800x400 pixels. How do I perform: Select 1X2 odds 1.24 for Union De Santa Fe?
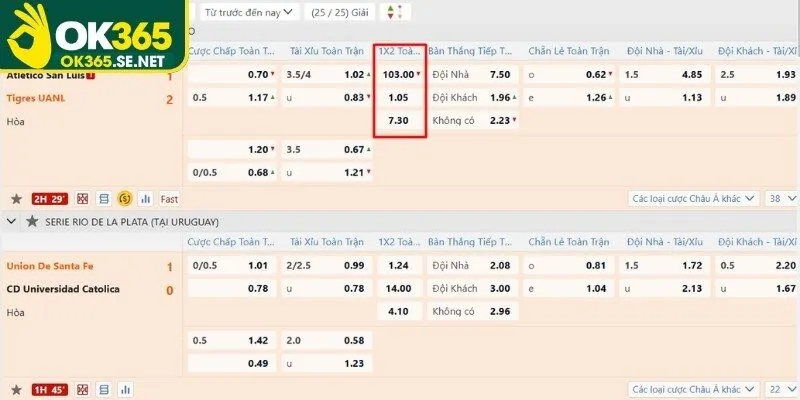coord(400,265)
